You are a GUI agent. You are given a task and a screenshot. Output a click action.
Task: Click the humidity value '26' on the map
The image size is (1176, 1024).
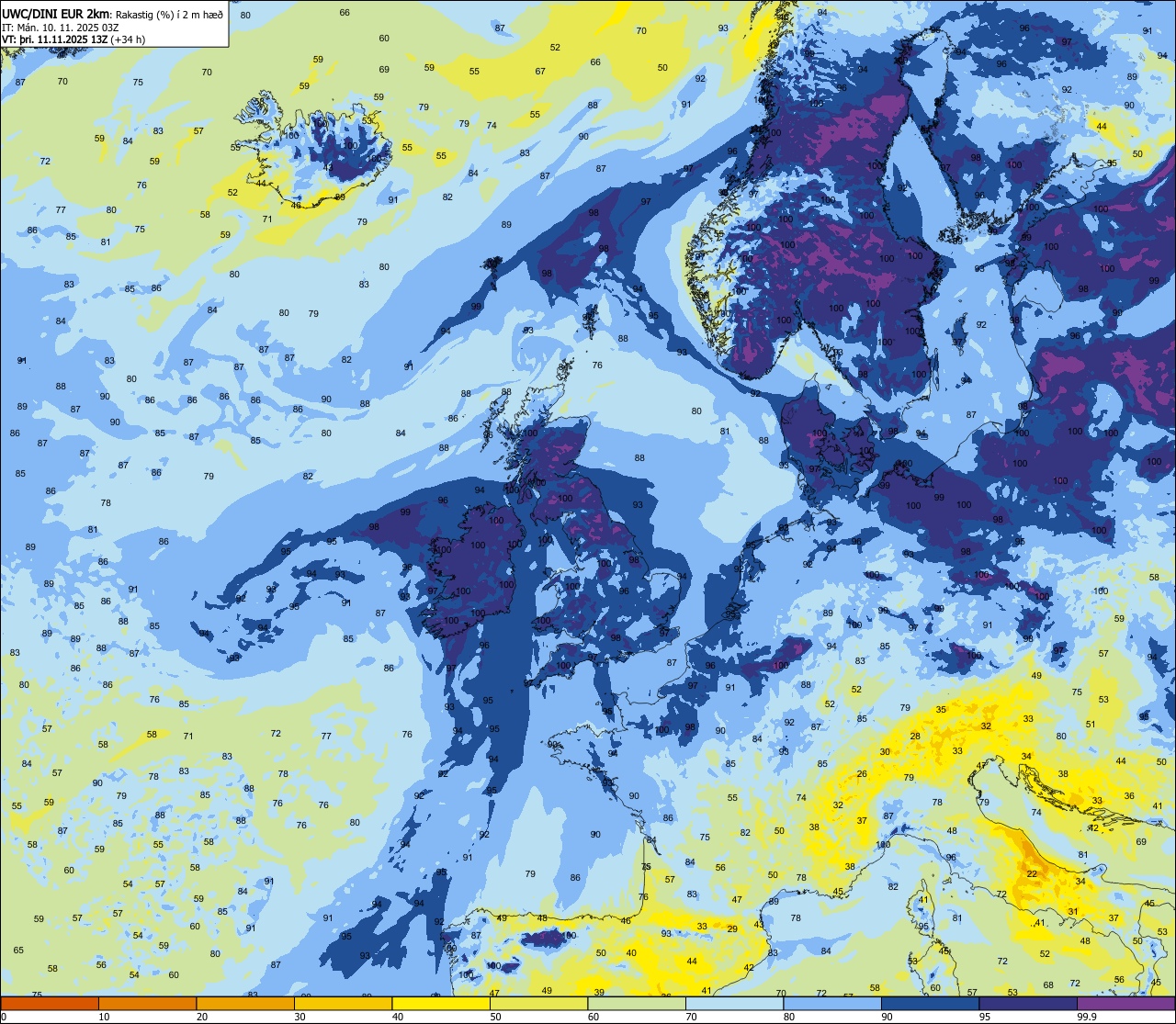[862, 774]
